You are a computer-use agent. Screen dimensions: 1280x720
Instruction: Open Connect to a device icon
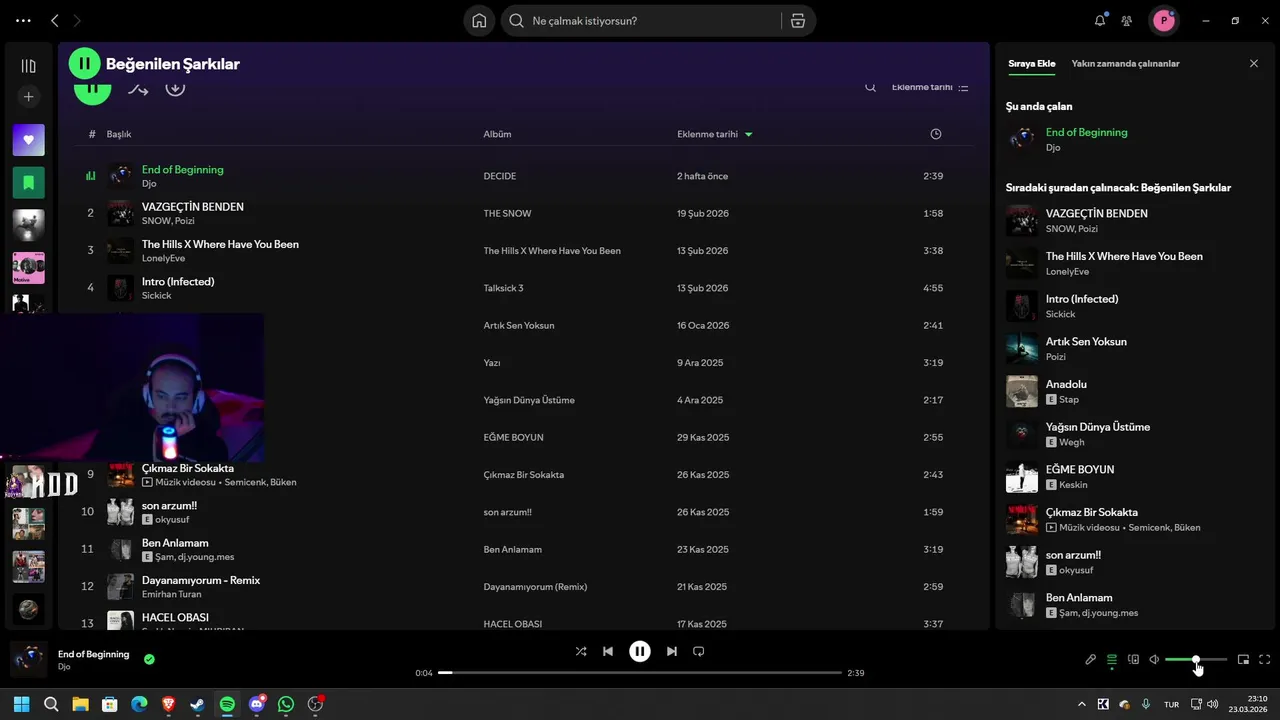click(x=1133, y=660)
